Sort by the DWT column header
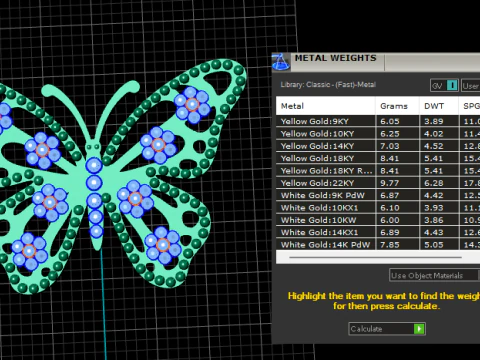Screen dimensions: 480x360 tap(439, 106)
